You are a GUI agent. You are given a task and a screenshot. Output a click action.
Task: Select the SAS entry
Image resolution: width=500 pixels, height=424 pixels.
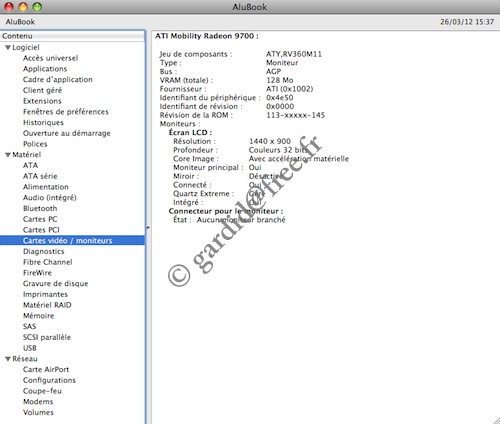pos(29,326)
